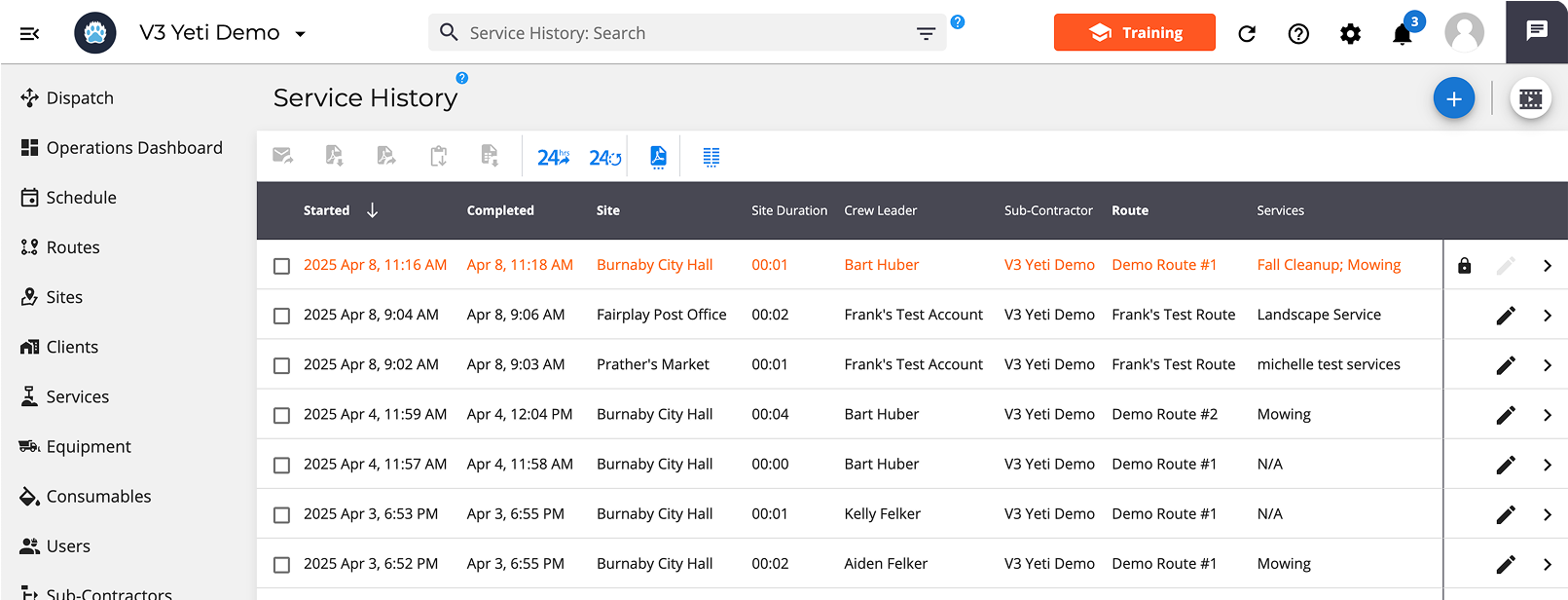
Task: Expand the Fairplay Post Office row chevron
Action: pyautogui.click(x=1548, y=316)
